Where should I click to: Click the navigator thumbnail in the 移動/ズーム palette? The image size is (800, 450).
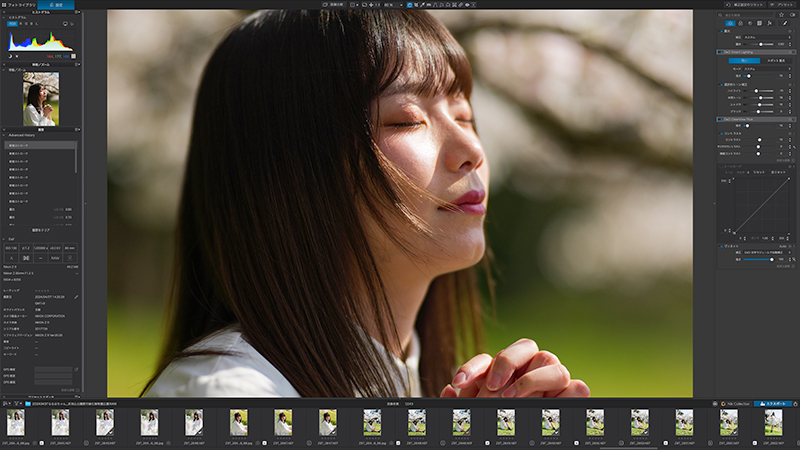coord(41,99)
